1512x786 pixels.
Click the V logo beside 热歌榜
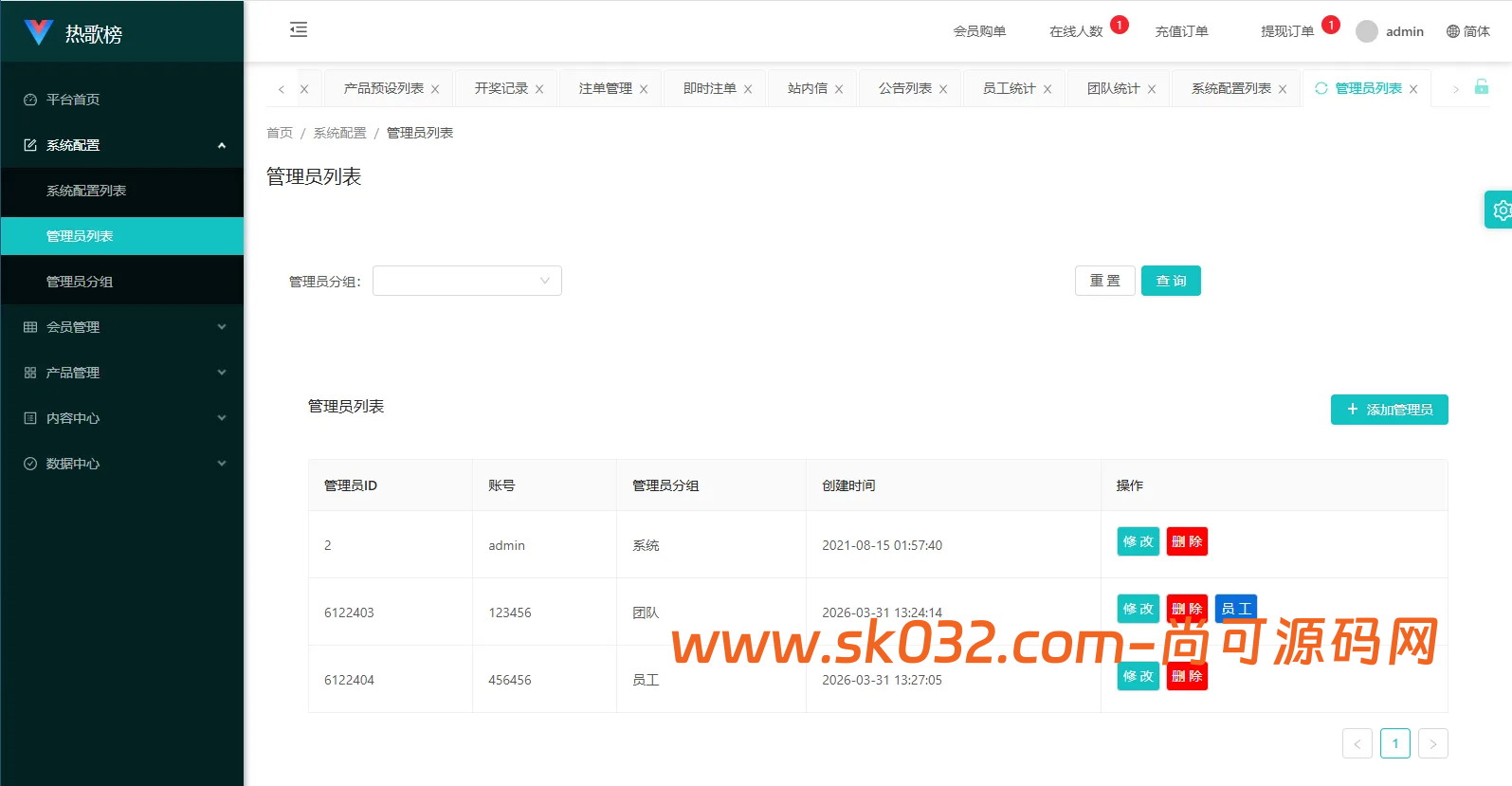38,32
